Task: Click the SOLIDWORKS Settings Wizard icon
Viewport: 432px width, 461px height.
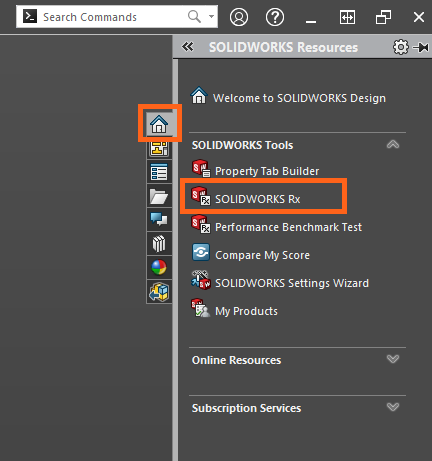Action: (x=201, y=280)
